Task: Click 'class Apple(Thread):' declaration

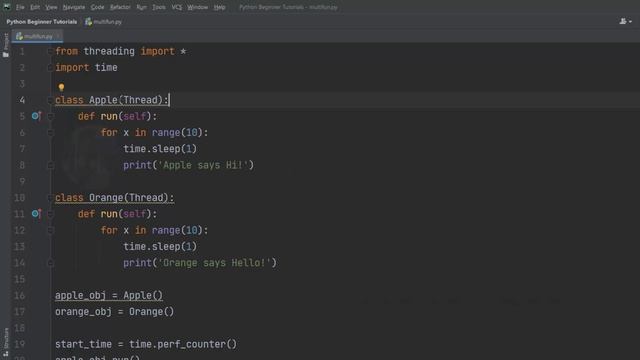Action: tap(111, 100)
